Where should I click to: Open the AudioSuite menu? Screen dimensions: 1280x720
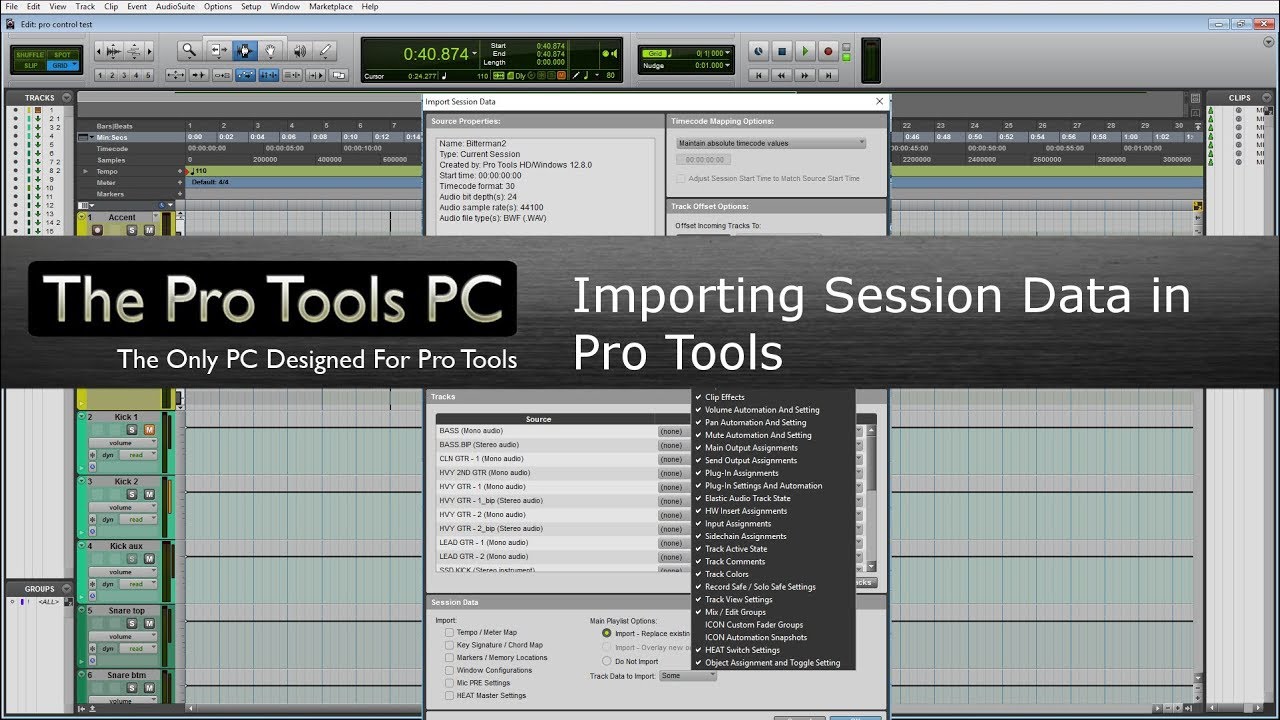(175, 6)
